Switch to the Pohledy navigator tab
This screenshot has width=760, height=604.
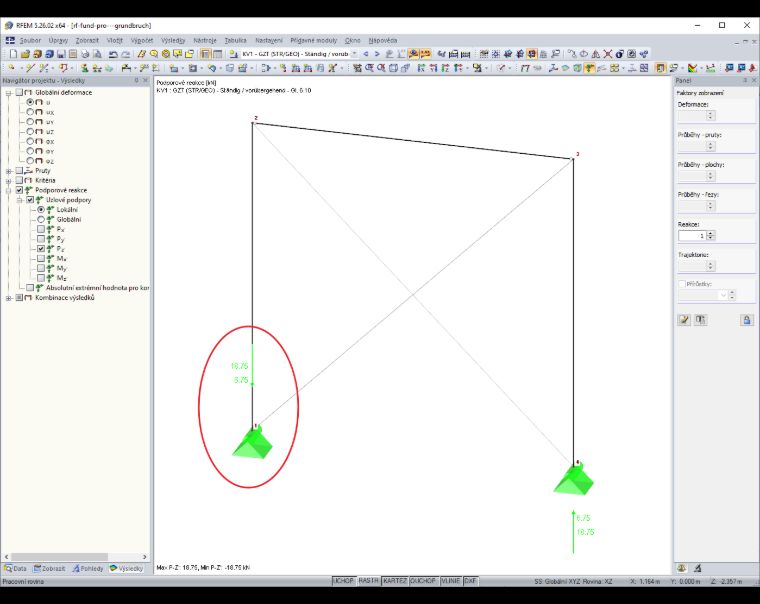click(x=88, y=568)
